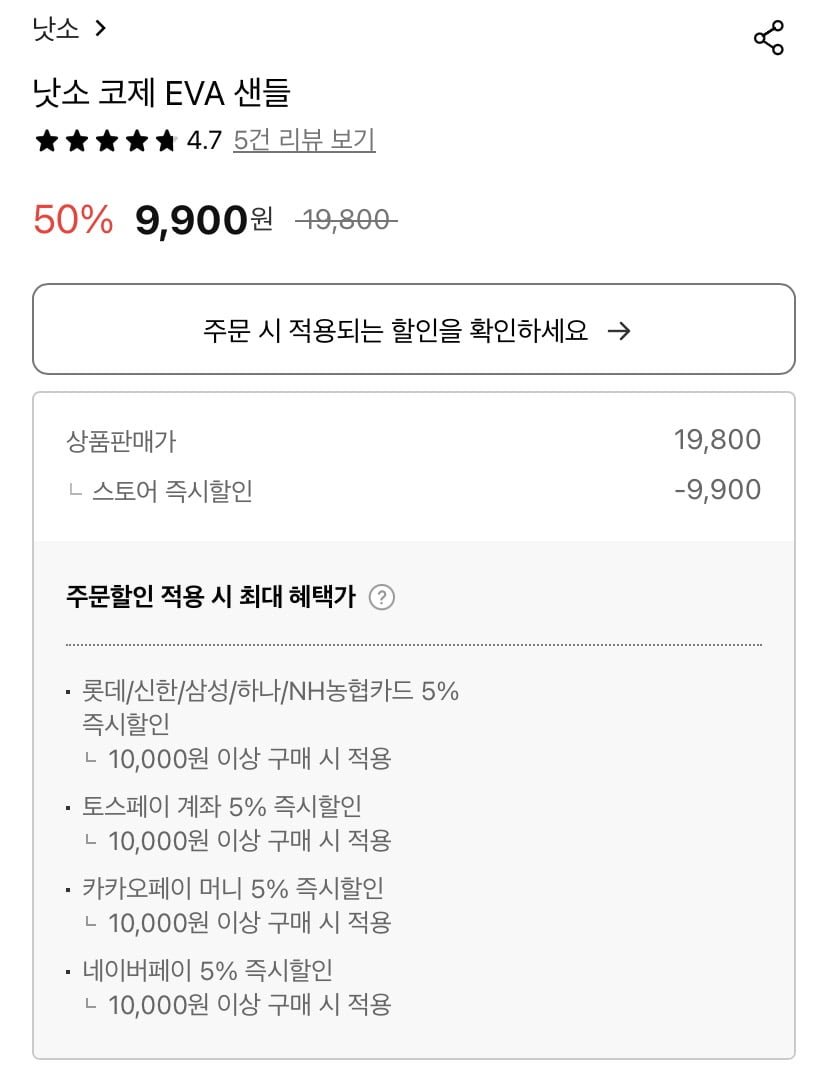Select the 롯데/신한/삼성 card discount item
This screenshot has width=828, height=1086.
271,707
